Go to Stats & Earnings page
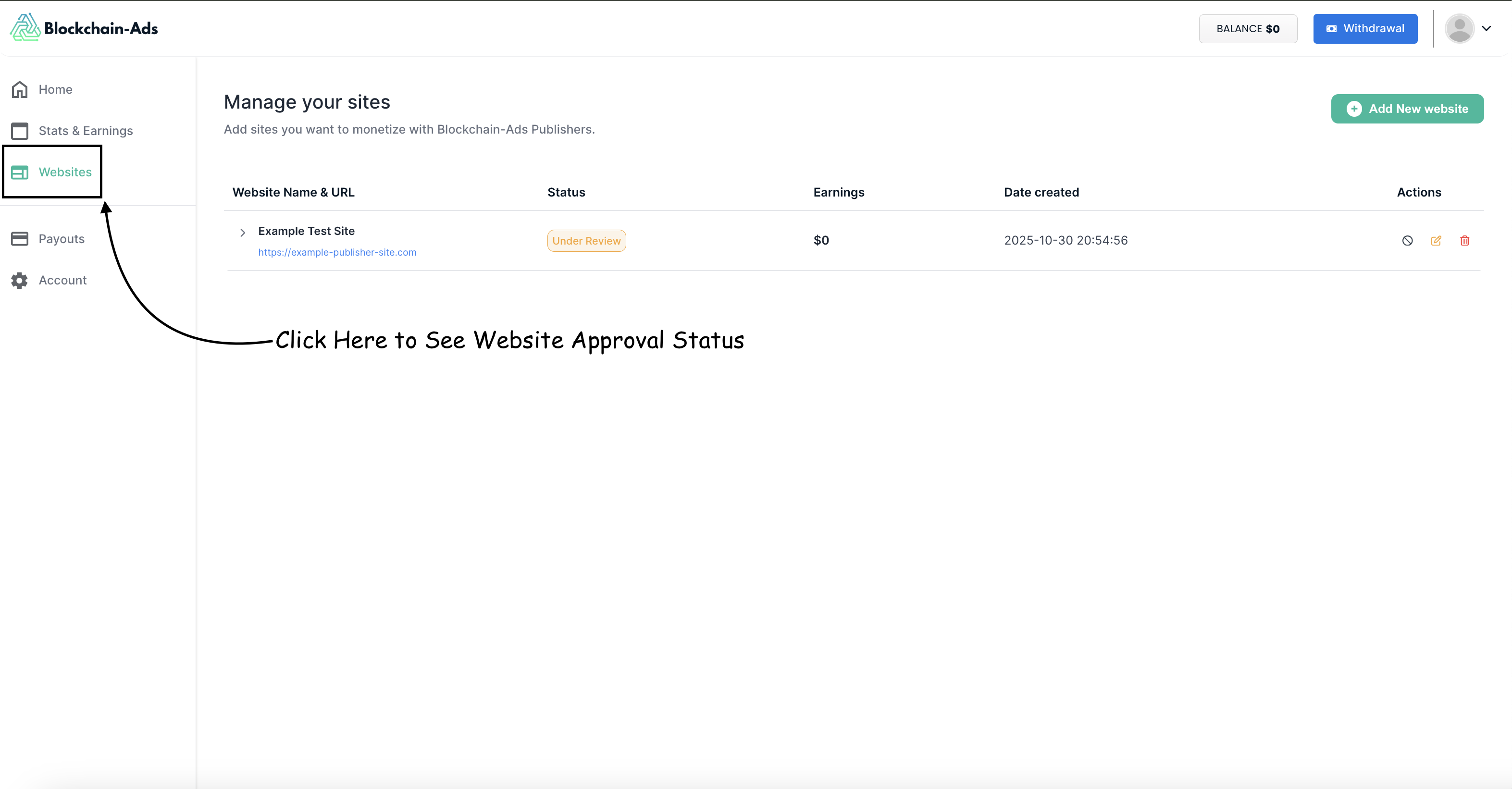 click(x=86, y=130)
